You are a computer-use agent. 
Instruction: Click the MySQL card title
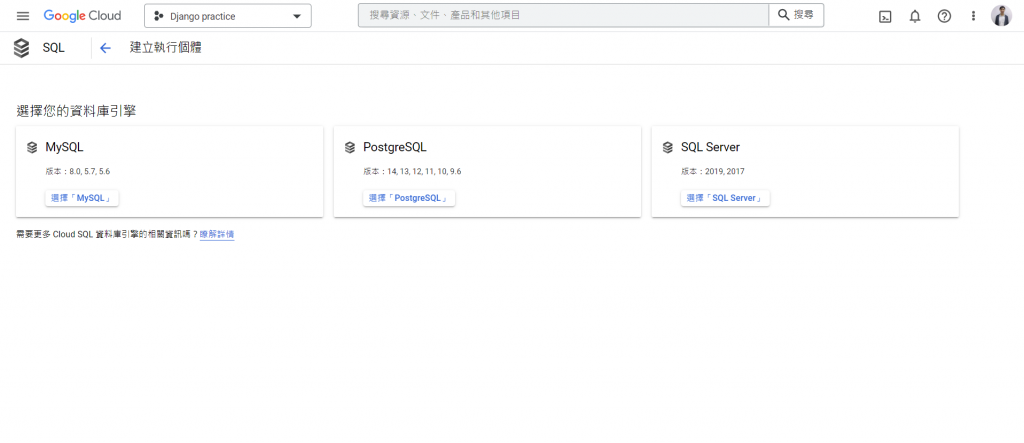65,148
